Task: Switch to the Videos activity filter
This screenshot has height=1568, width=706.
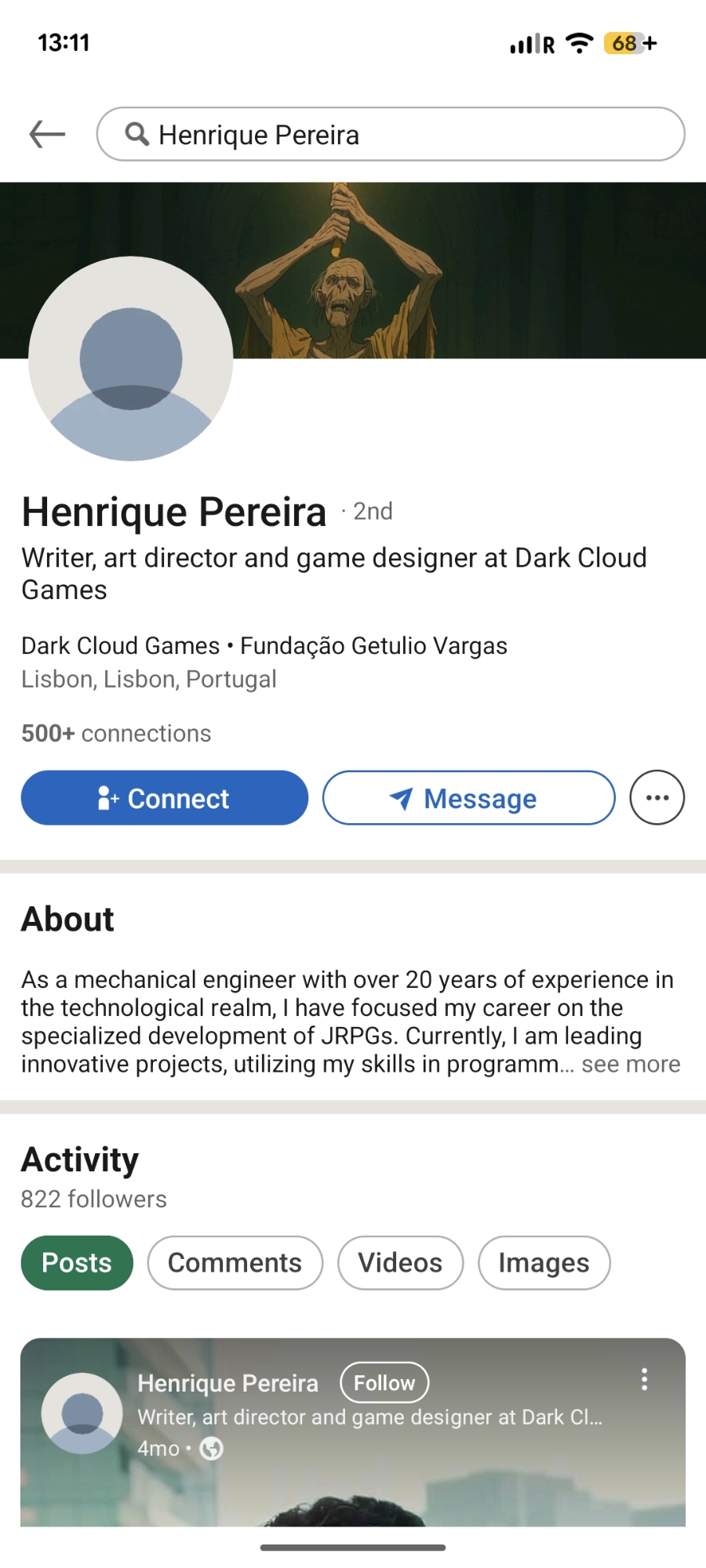Action: coord(400,1262)
